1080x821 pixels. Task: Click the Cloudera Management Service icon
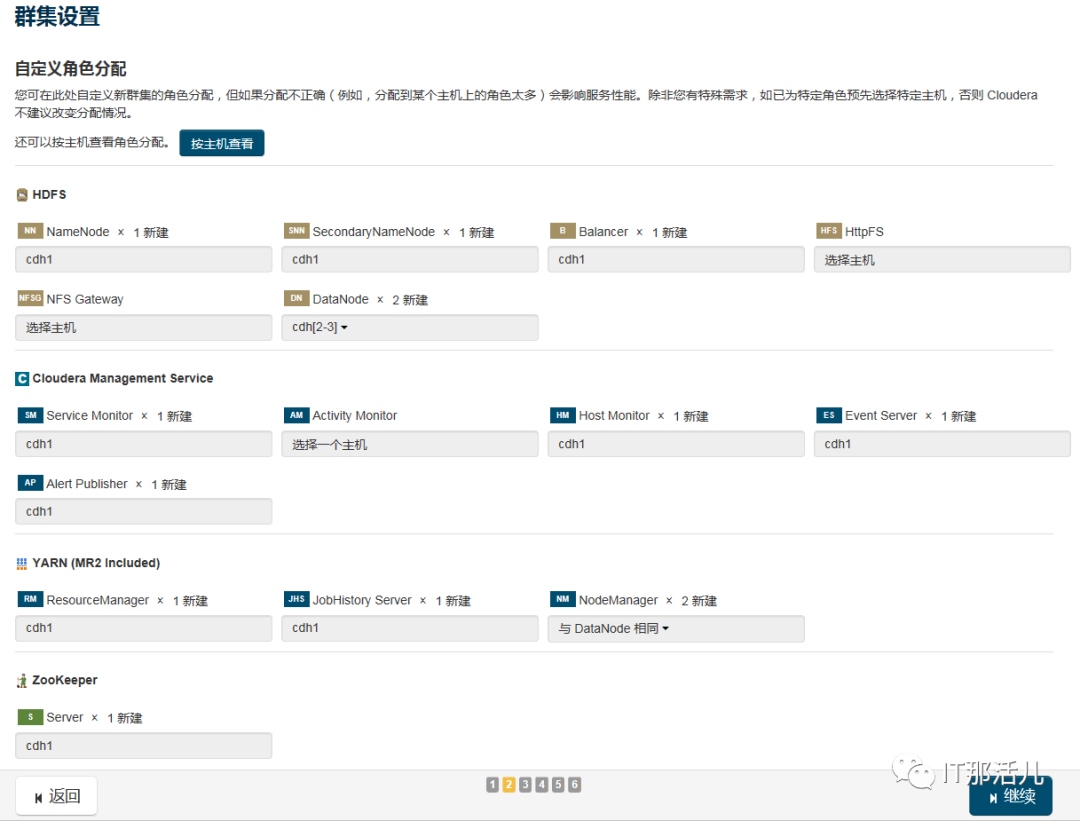22,379
